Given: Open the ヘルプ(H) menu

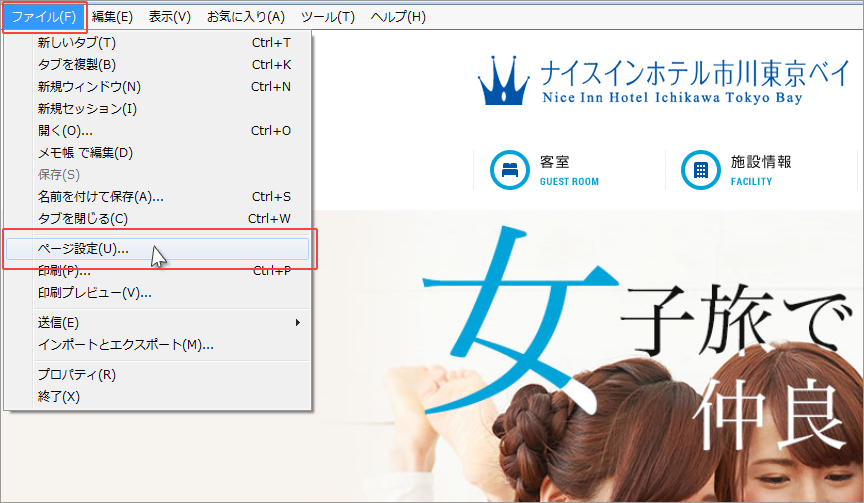Looking at the screenshot, I should (398, 17).
